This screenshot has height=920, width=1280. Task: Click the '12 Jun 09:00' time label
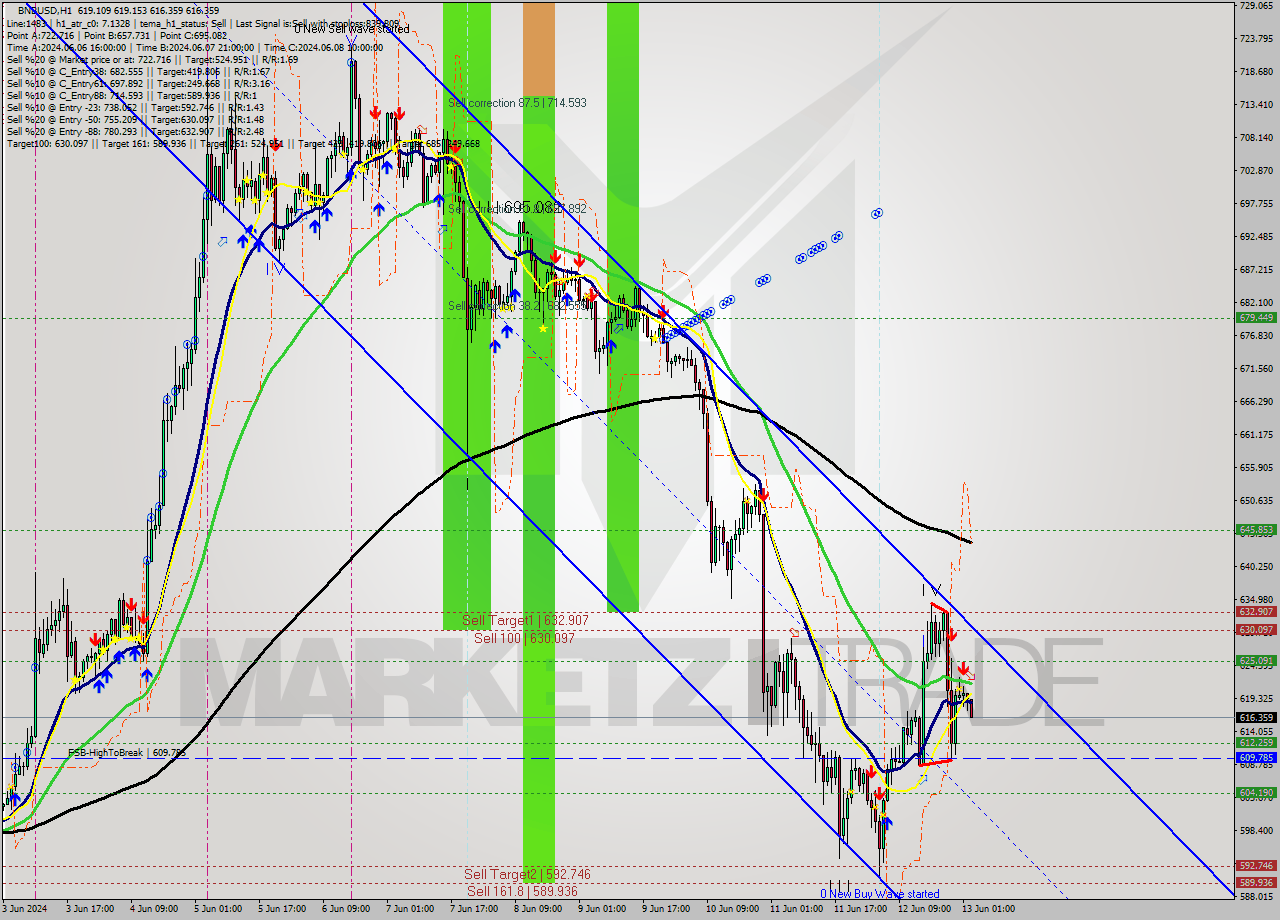923,909
